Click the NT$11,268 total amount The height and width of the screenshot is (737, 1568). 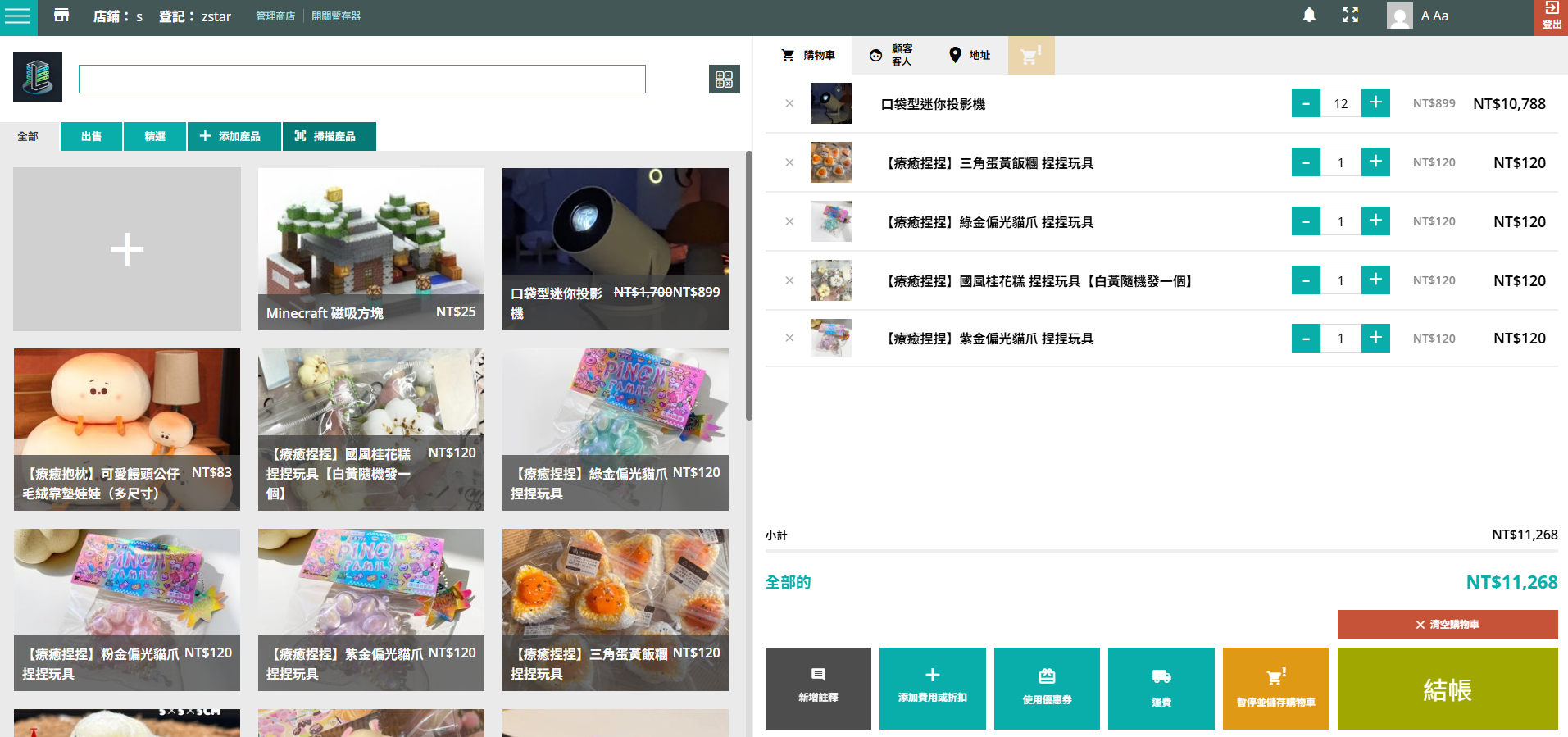[x=1511, y=582]
